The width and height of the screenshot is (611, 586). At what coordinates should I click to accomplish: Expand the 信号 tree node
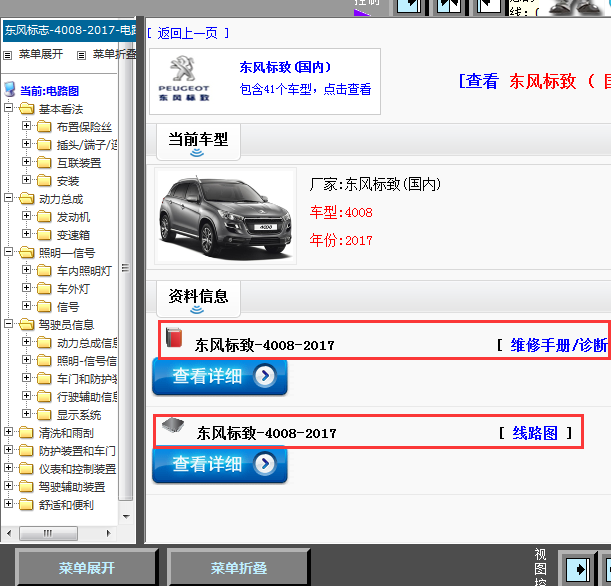pyautogui.click(x=26, y=305)
